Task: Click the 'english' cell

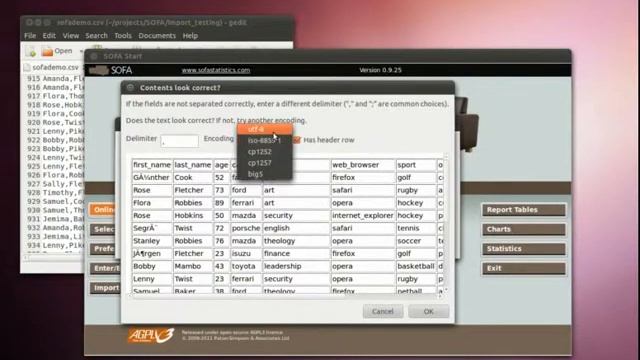Action: pos(296,228)
